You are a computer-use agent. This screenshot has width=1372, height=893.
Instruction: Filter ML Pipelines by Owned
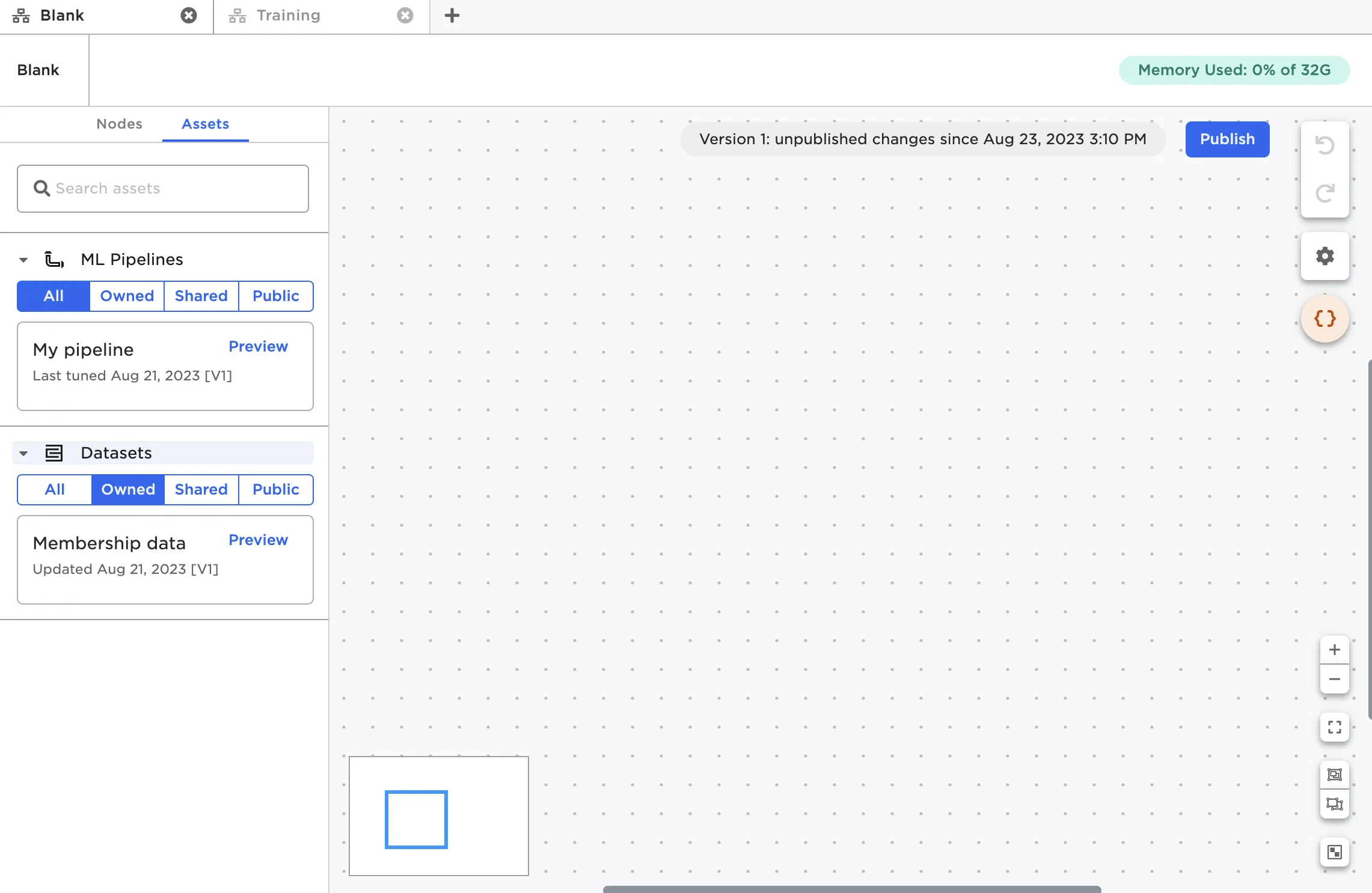pos(127,296)
